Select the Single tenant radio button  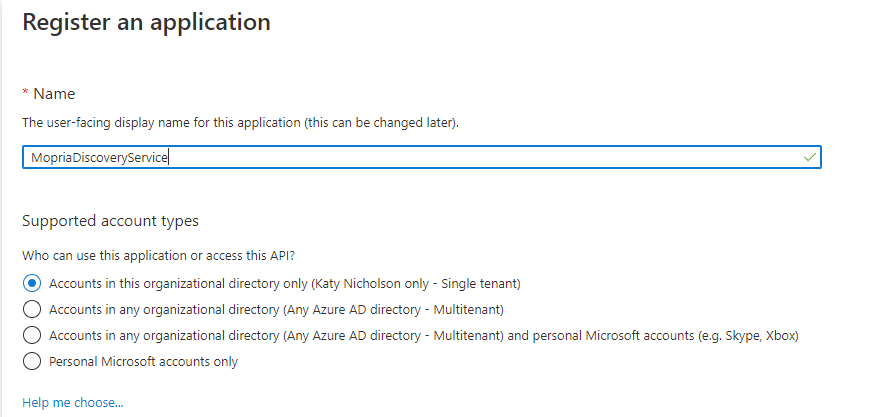click(x=31, y=283)
